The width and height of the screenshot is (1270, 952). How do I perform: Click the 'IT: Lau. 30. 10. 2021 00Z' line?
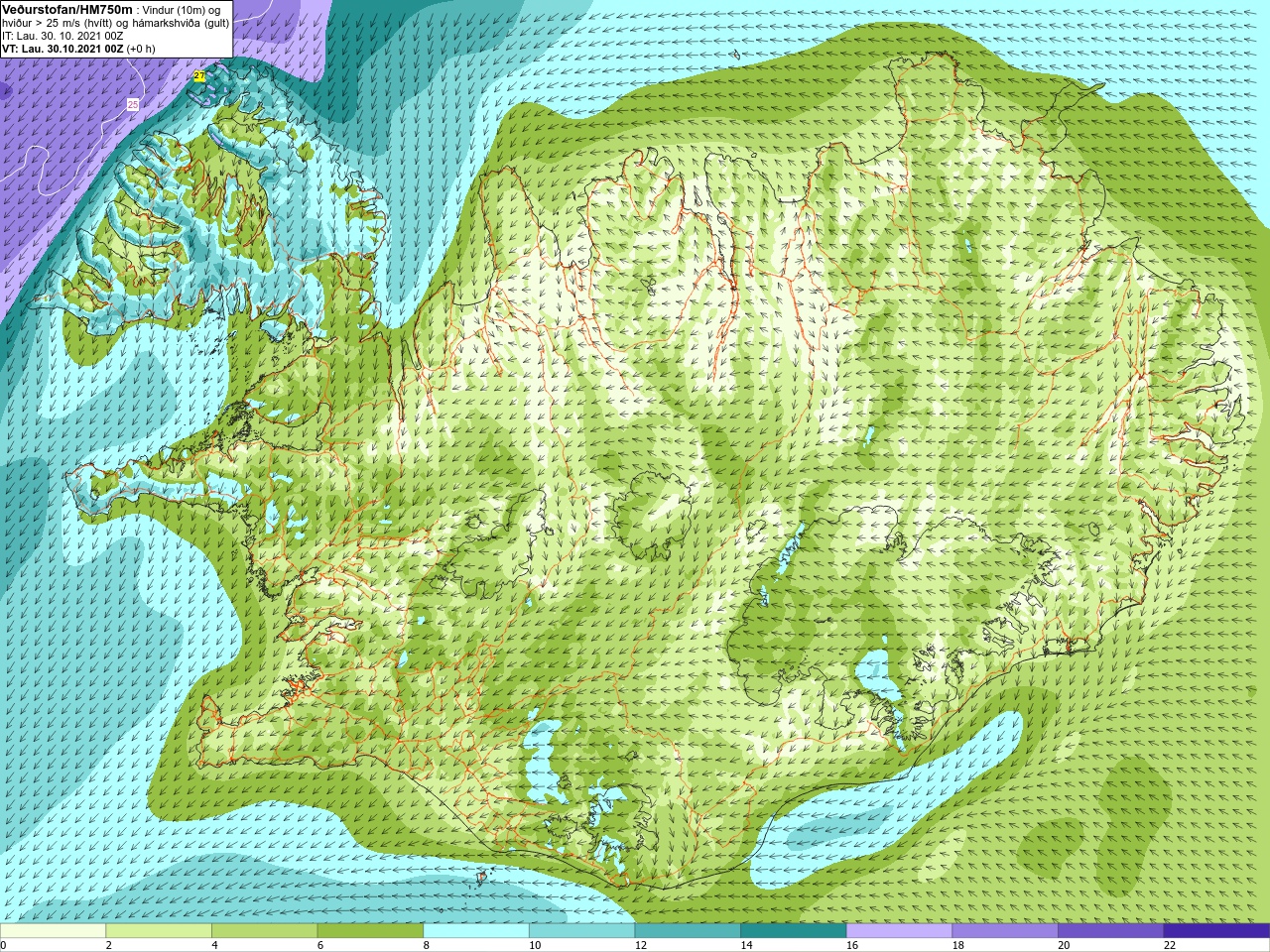63,36
